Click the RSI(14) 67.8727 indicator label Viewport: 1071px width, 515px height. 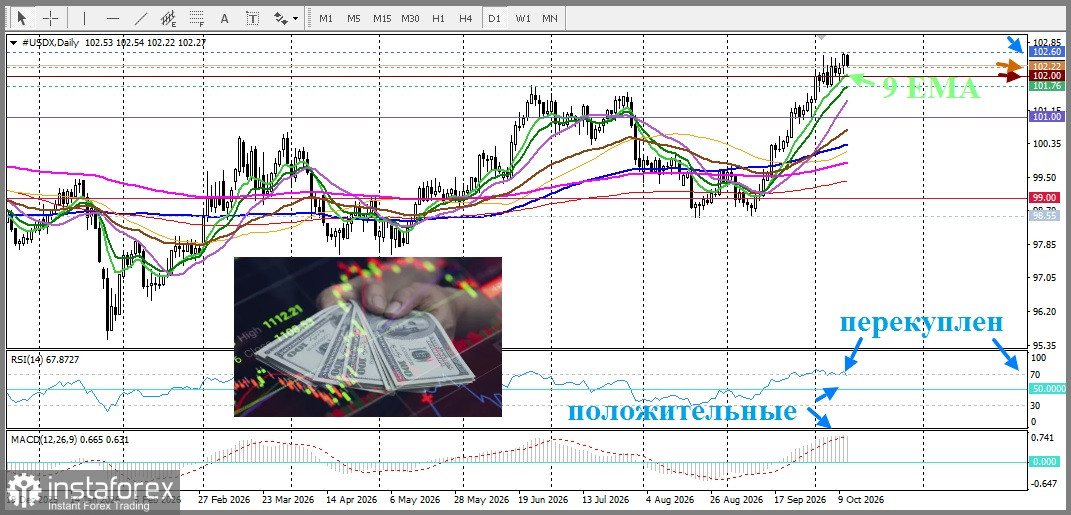(43, 358)
